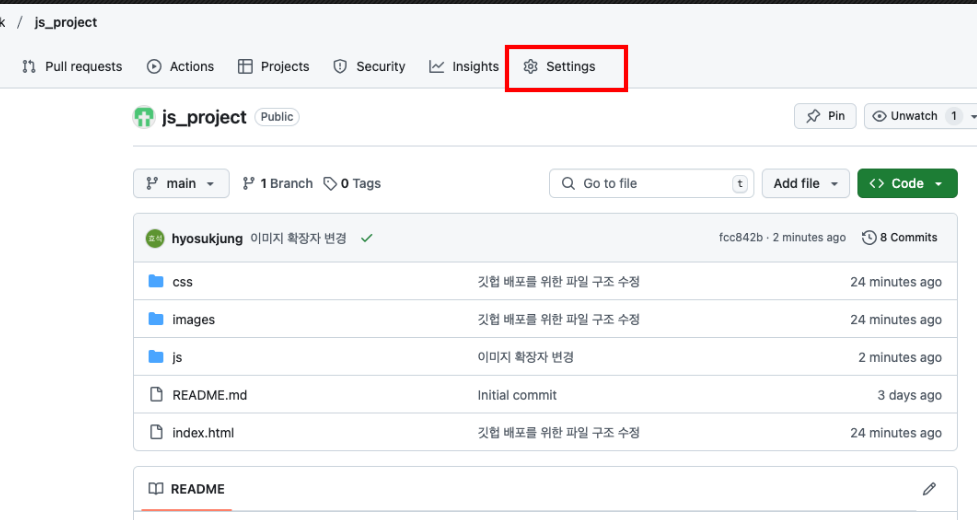Click '24 minutes ago' in index.html row
Screen dimensions: 977x520
(x=896, y=433)
